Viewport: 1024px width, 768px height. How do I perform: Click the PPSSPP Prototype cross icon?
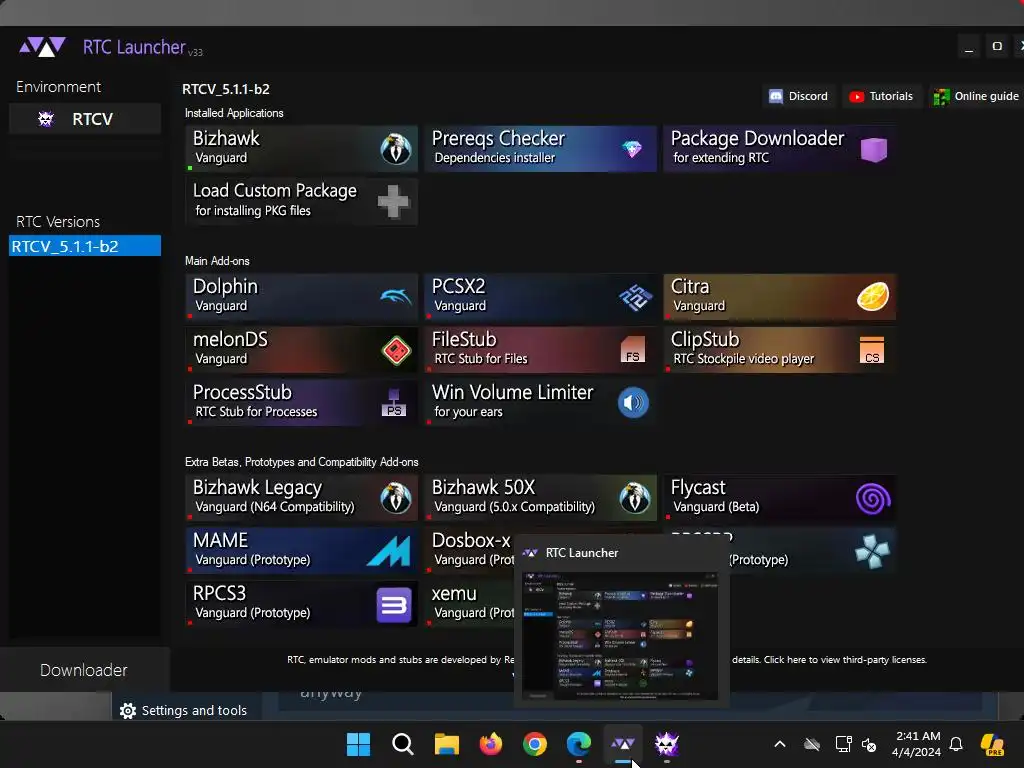click(872, 551)
